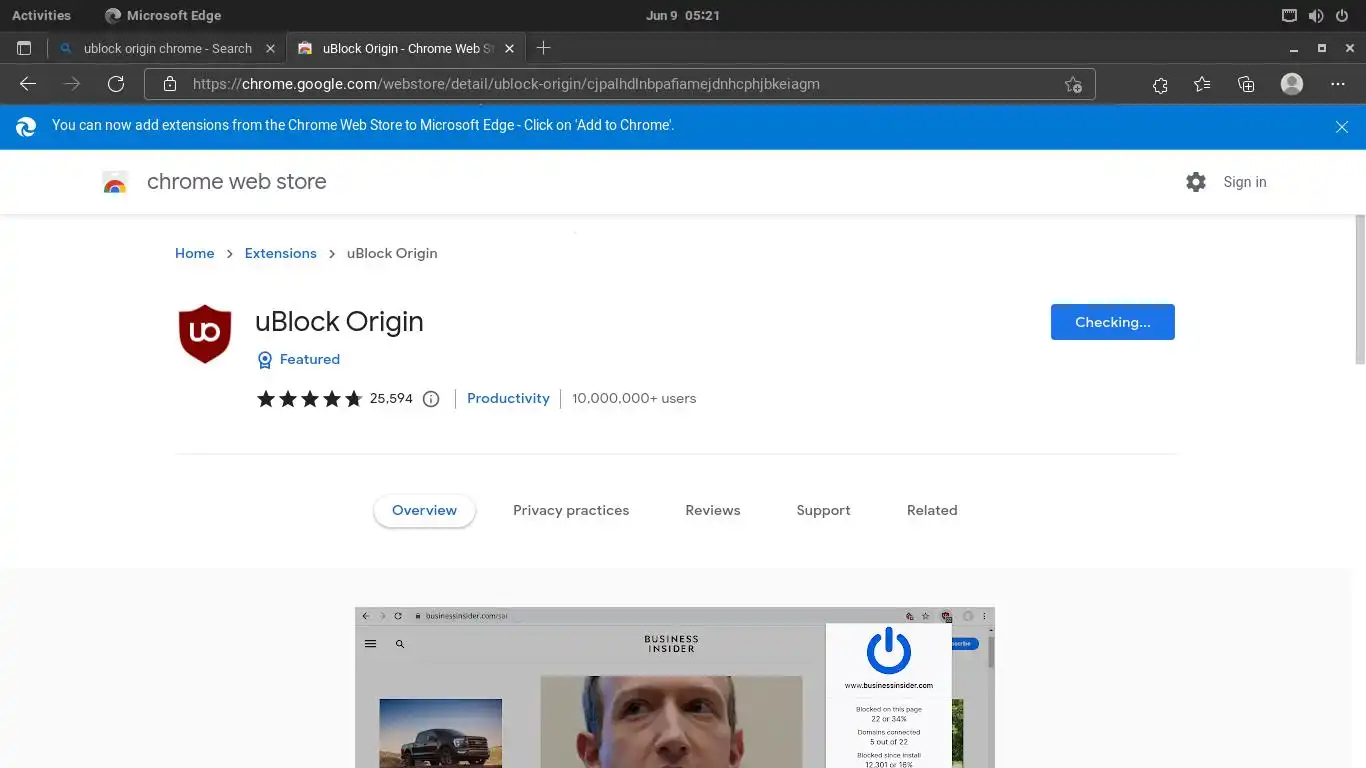Click the Featured label
Screen dimensions: 1366x768
310,359
